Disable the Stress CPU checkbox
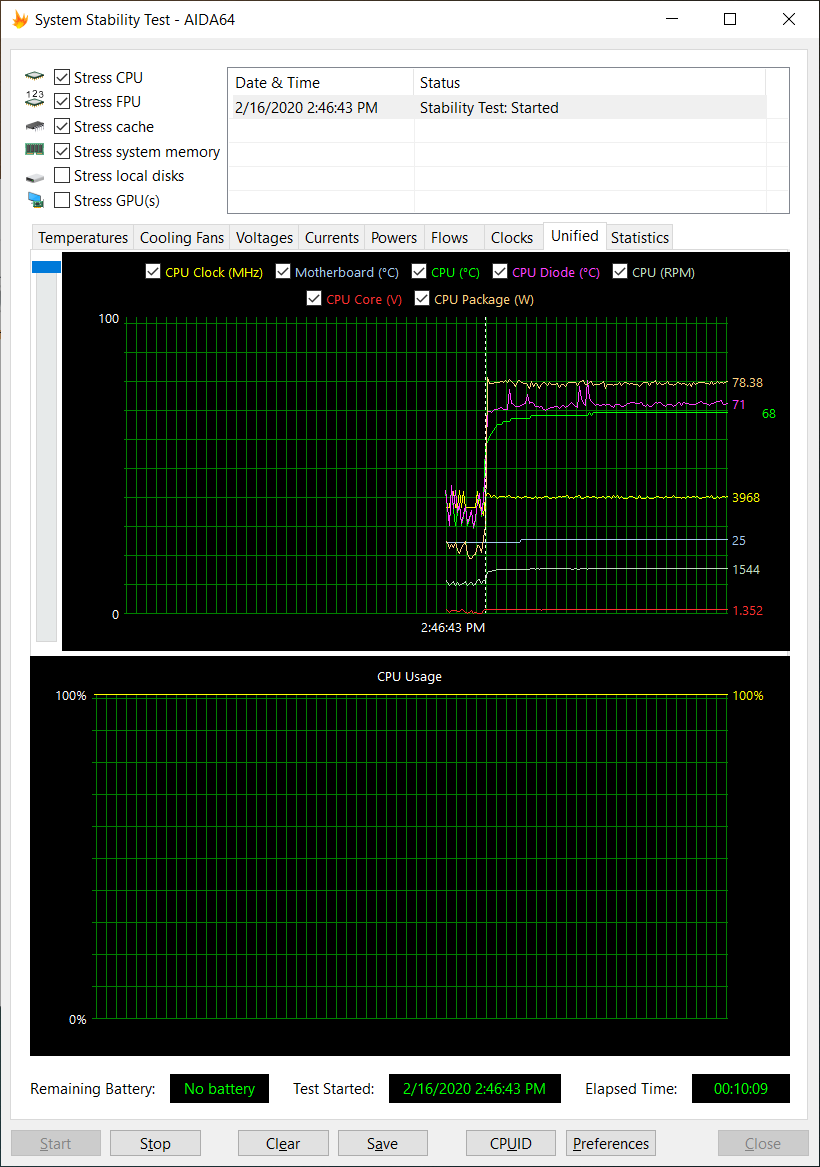 [x=62, y=77]
